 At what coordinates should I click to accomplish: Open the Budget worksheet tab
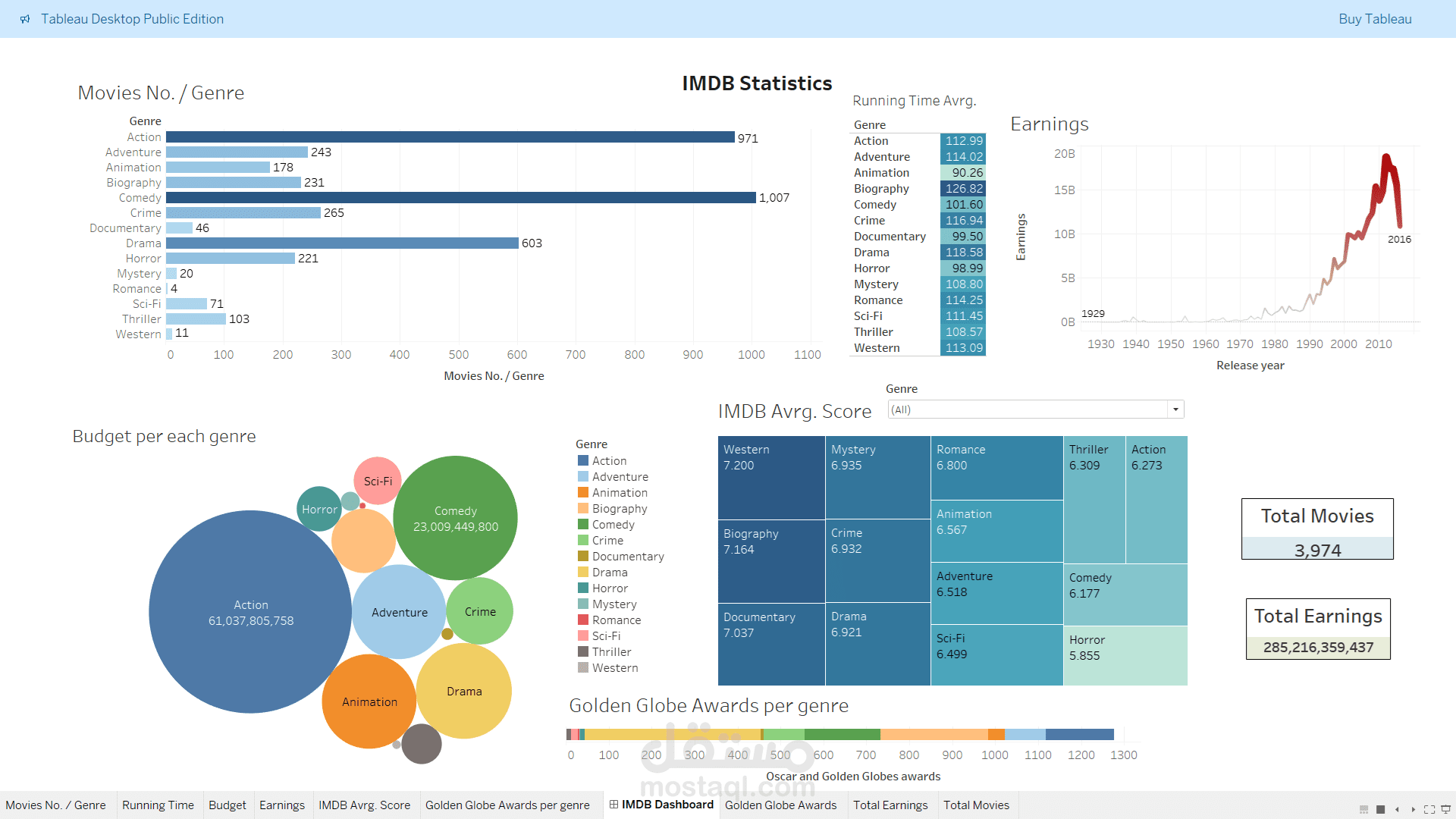click(x=227, y=805)
